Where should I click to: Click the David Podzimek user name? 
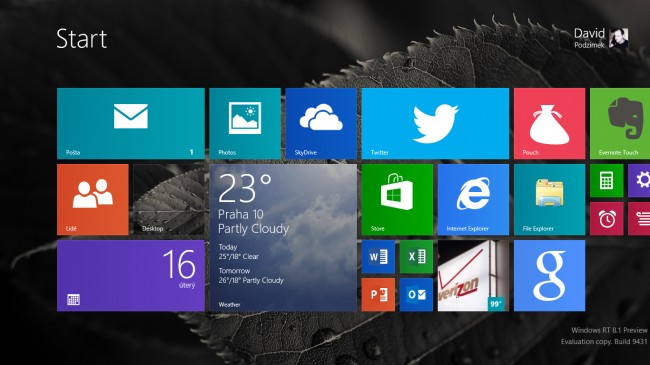tap(589, 38)
